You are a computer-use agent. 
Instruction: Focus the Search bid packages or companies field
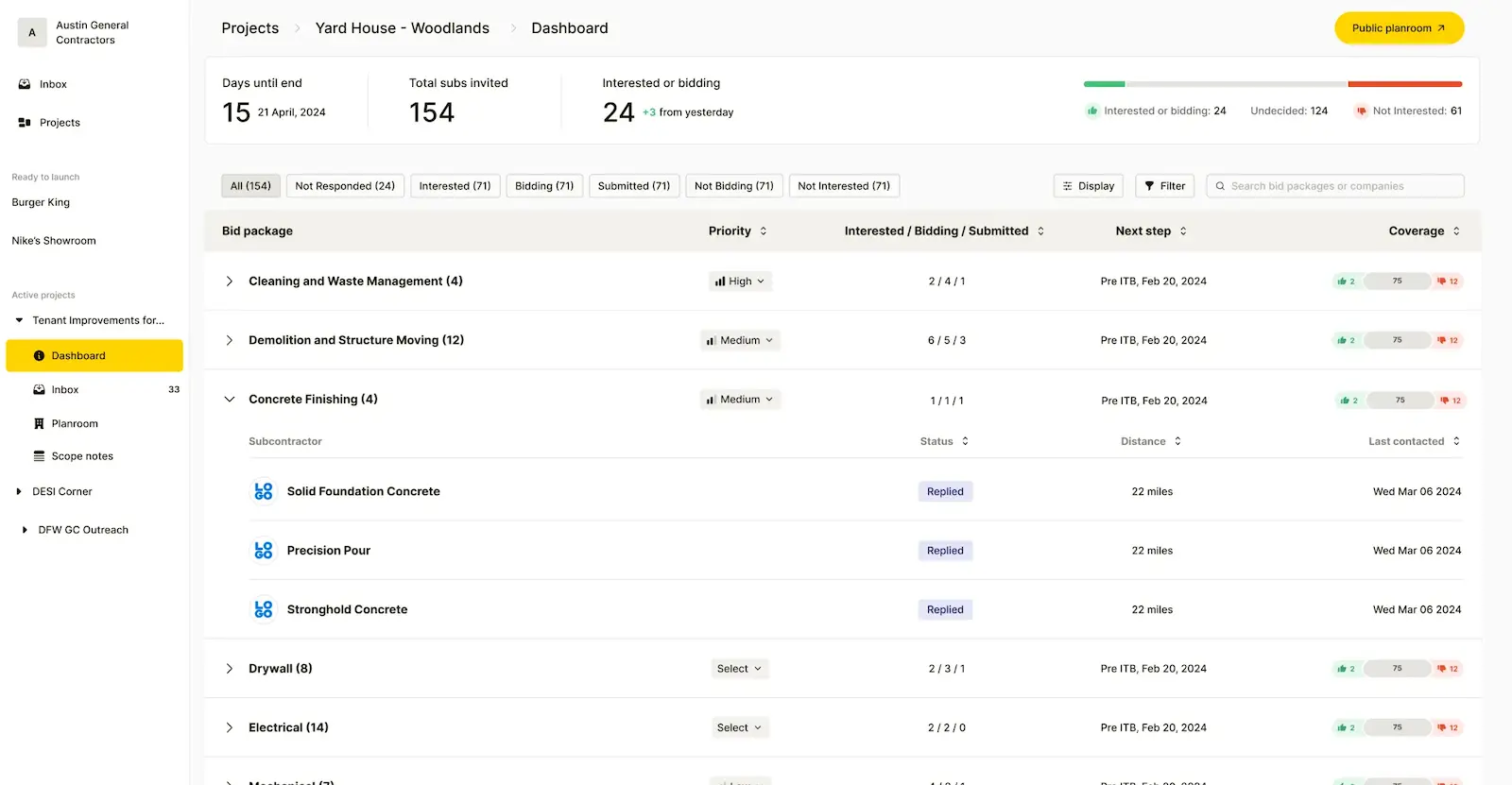(1335, 186)
